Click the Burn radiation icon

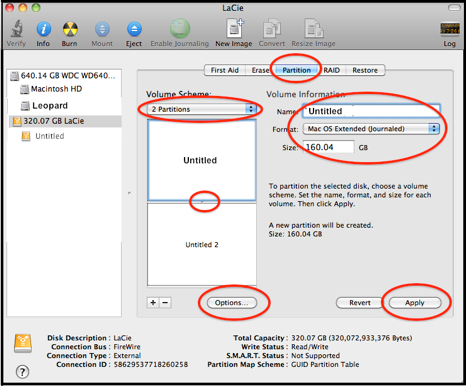click(70, 29)
